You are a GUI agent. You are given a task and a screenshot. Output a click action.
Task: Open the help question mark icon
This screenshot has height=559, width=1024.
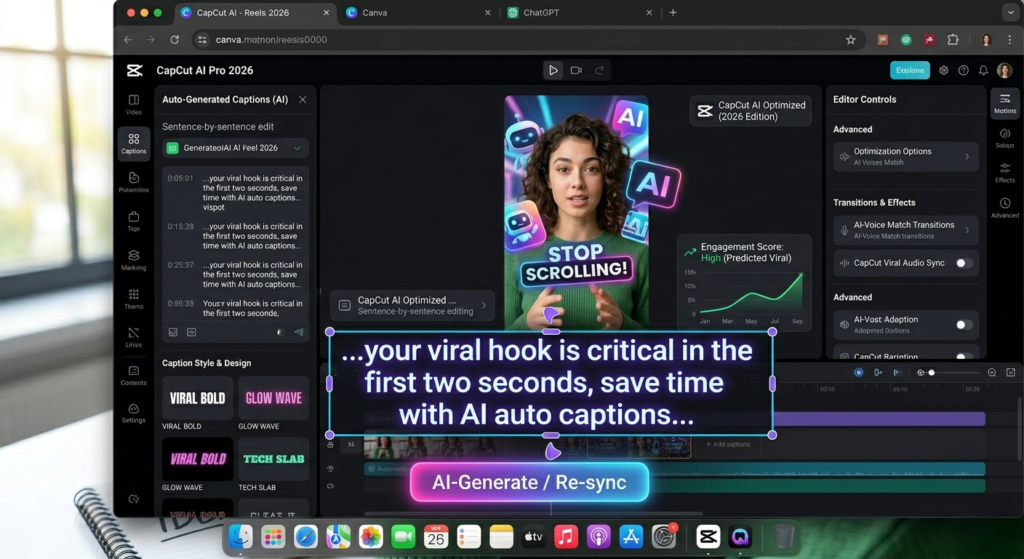(x=963, y=71)
